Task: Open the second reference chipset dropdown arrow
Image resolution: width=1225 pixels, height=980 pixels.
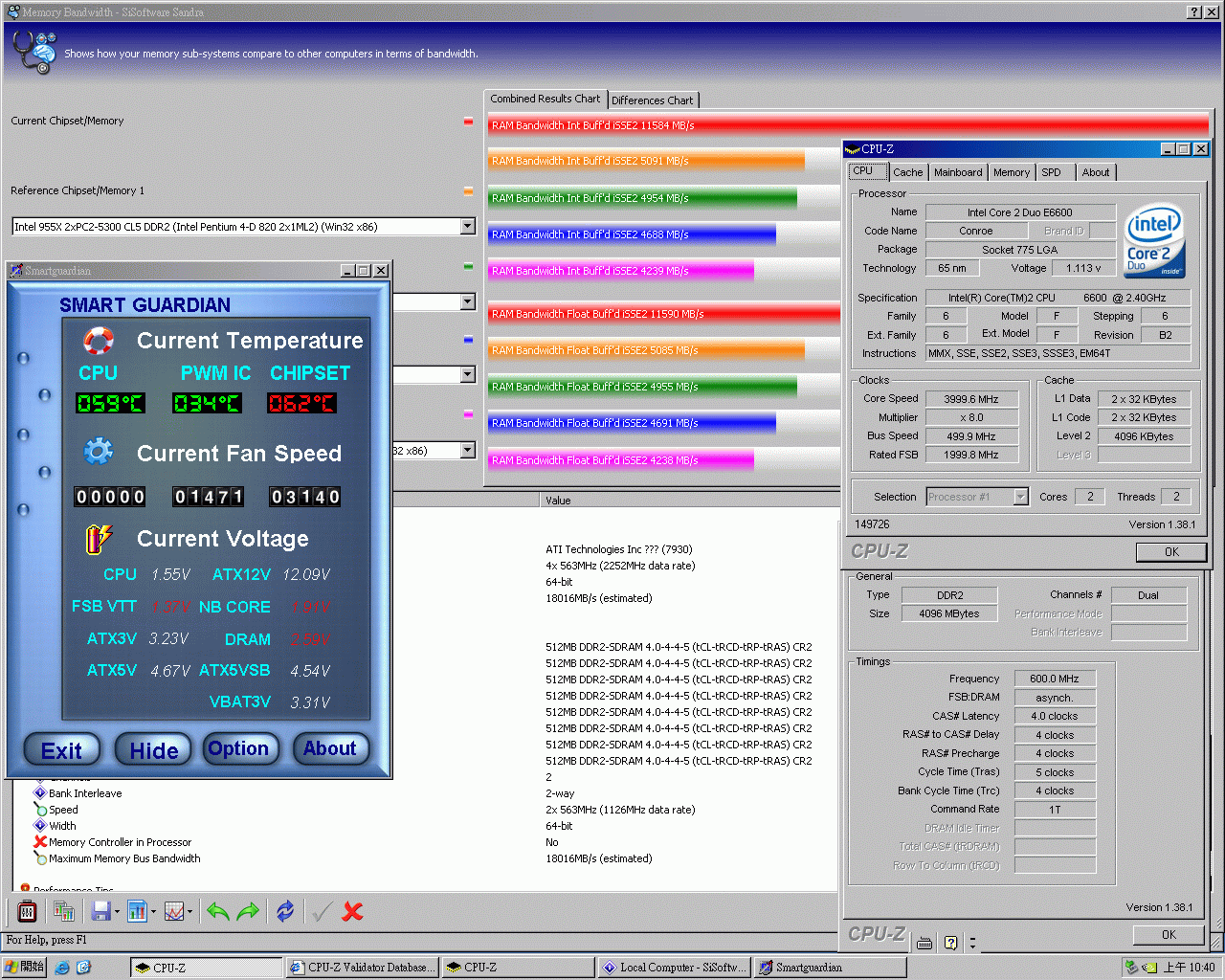Action: (468, 301)
